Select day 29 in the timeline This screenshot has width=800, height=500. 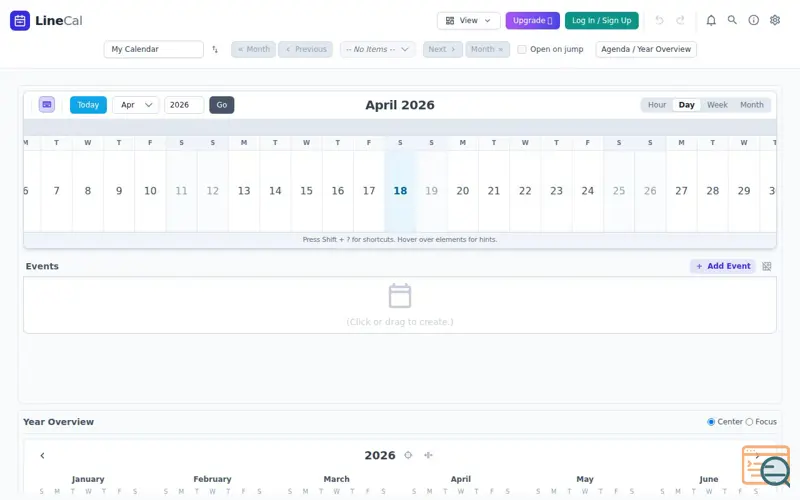(744, 191)
